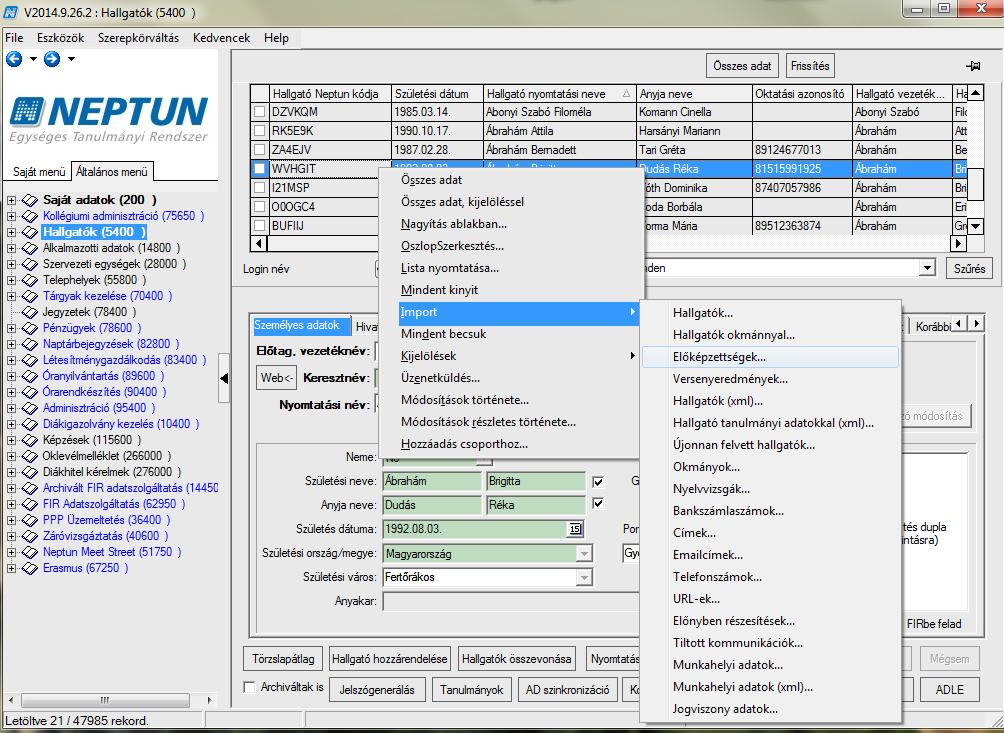1004x733 pixels.
Task: Click the book icon beside Alkalmazotti adatok
Action: pos(30,248)
